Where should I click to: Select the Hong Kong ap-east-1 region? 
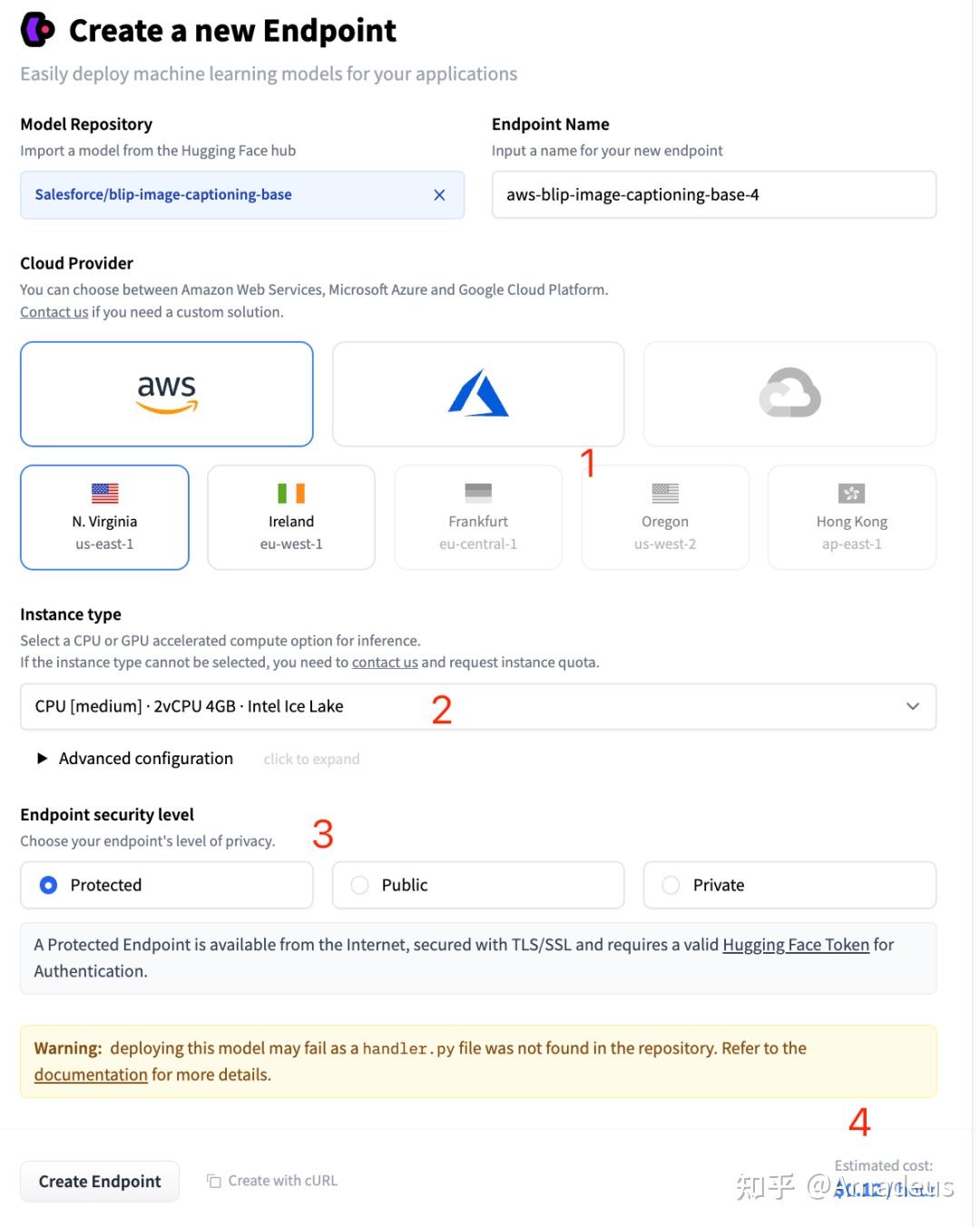(x=851, y=517)
